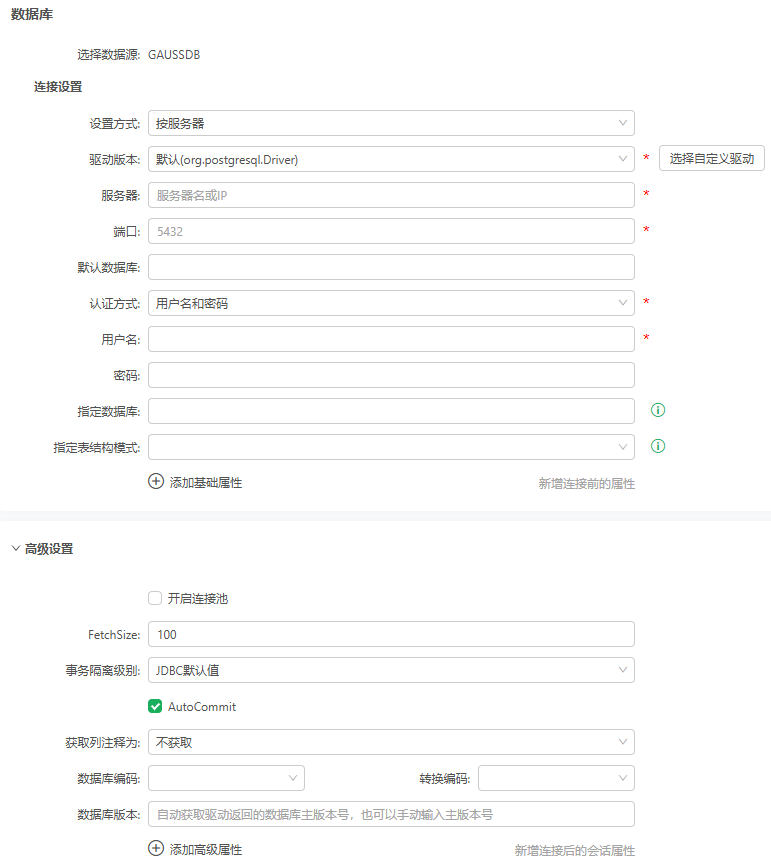771x865 pixels.
Task: Focus the 端口 port field
Action: [391, 231]
